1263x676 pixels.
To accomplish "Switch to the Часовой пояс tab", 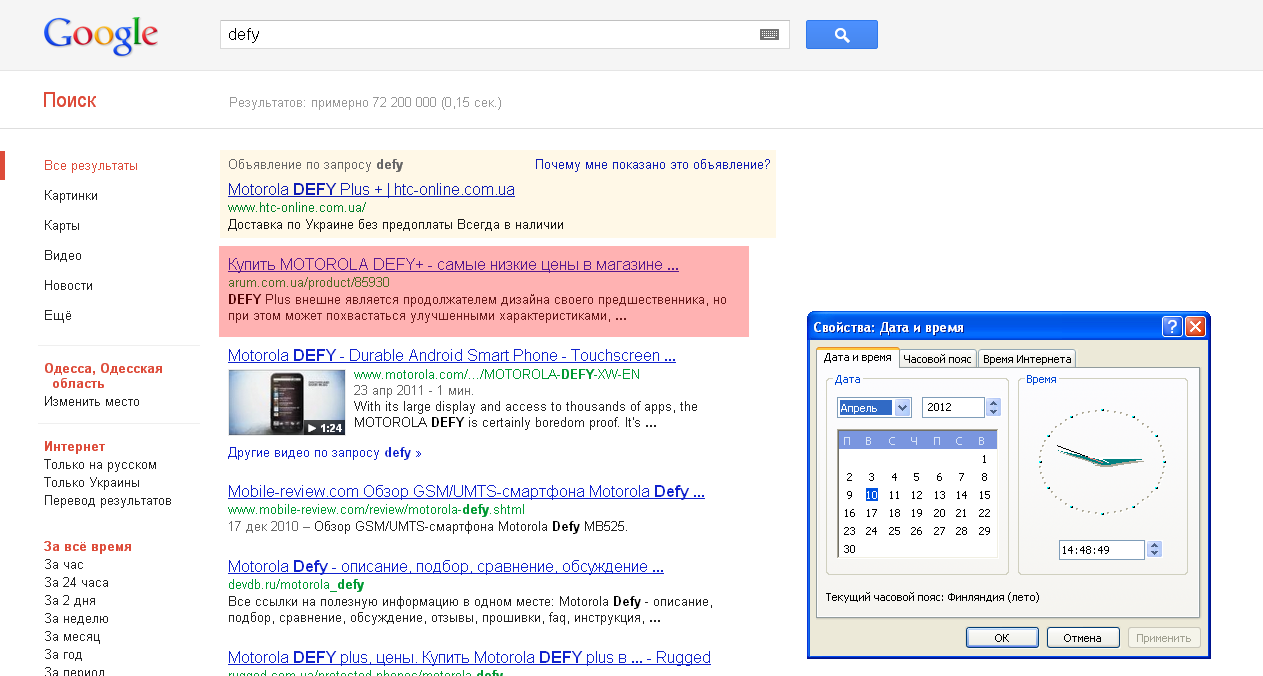I will [x=937, y=358].
